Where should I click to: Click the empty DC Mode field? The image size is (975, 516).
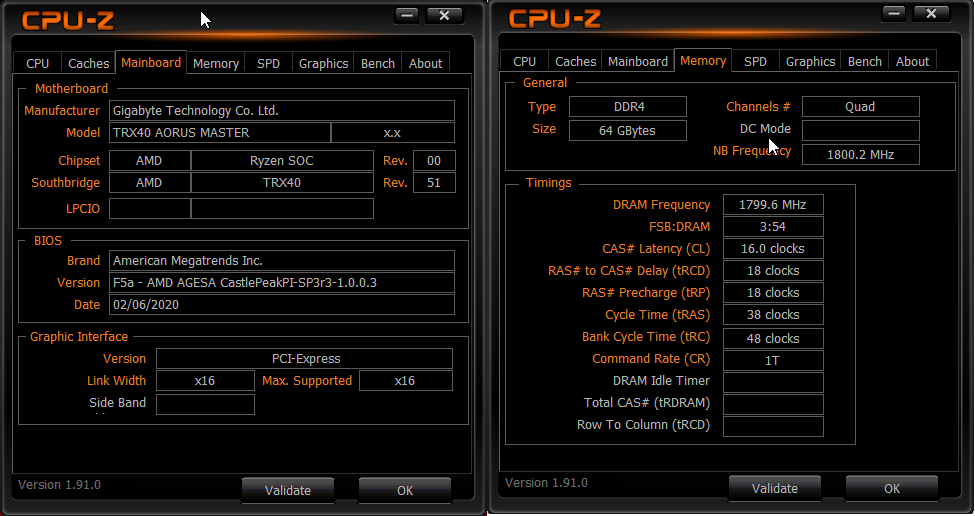click(x=861, y=131)
